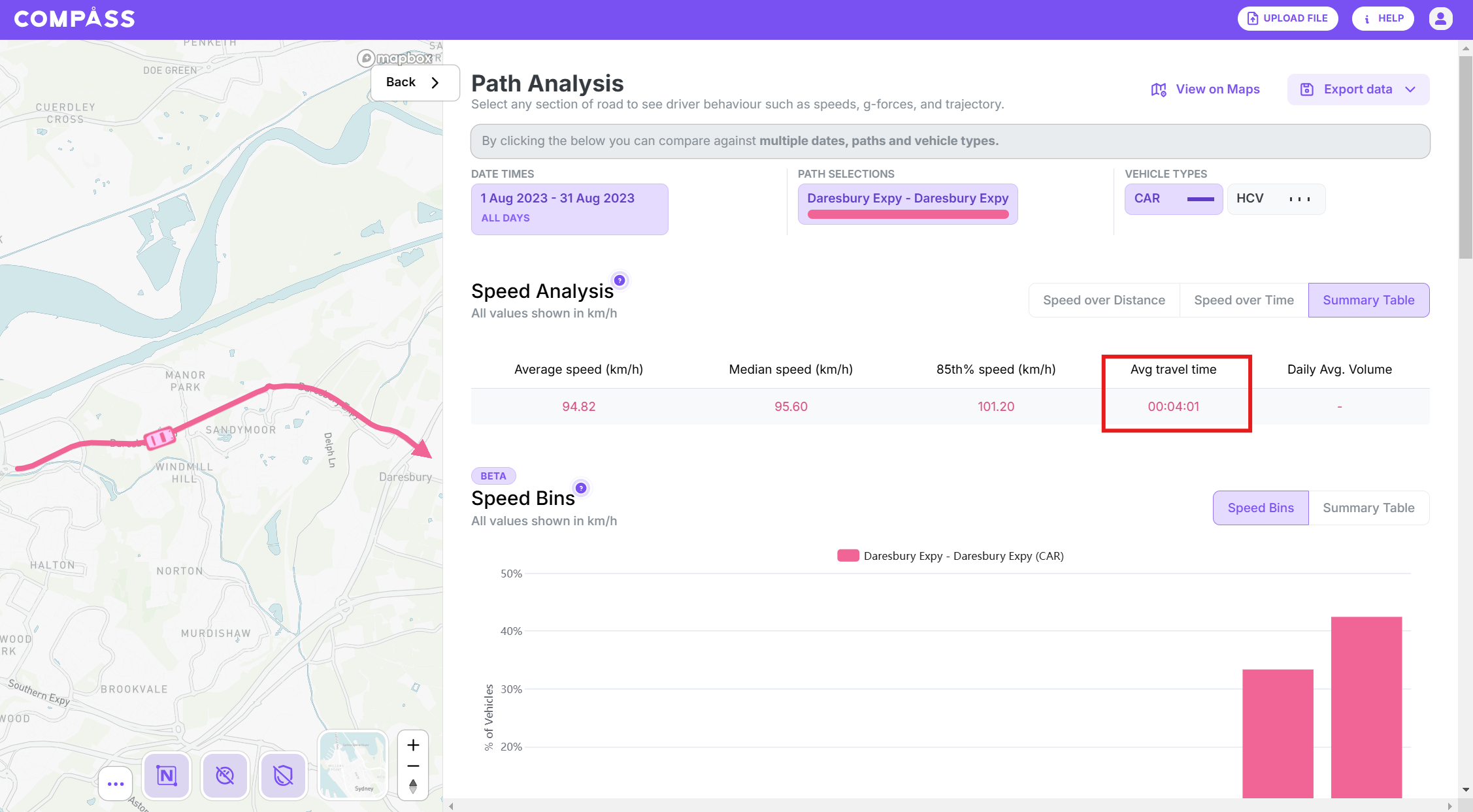Click the horizontal scrollbar right arrow
The width and height of the screenshot is (1473, 812).
[1450, 806]
